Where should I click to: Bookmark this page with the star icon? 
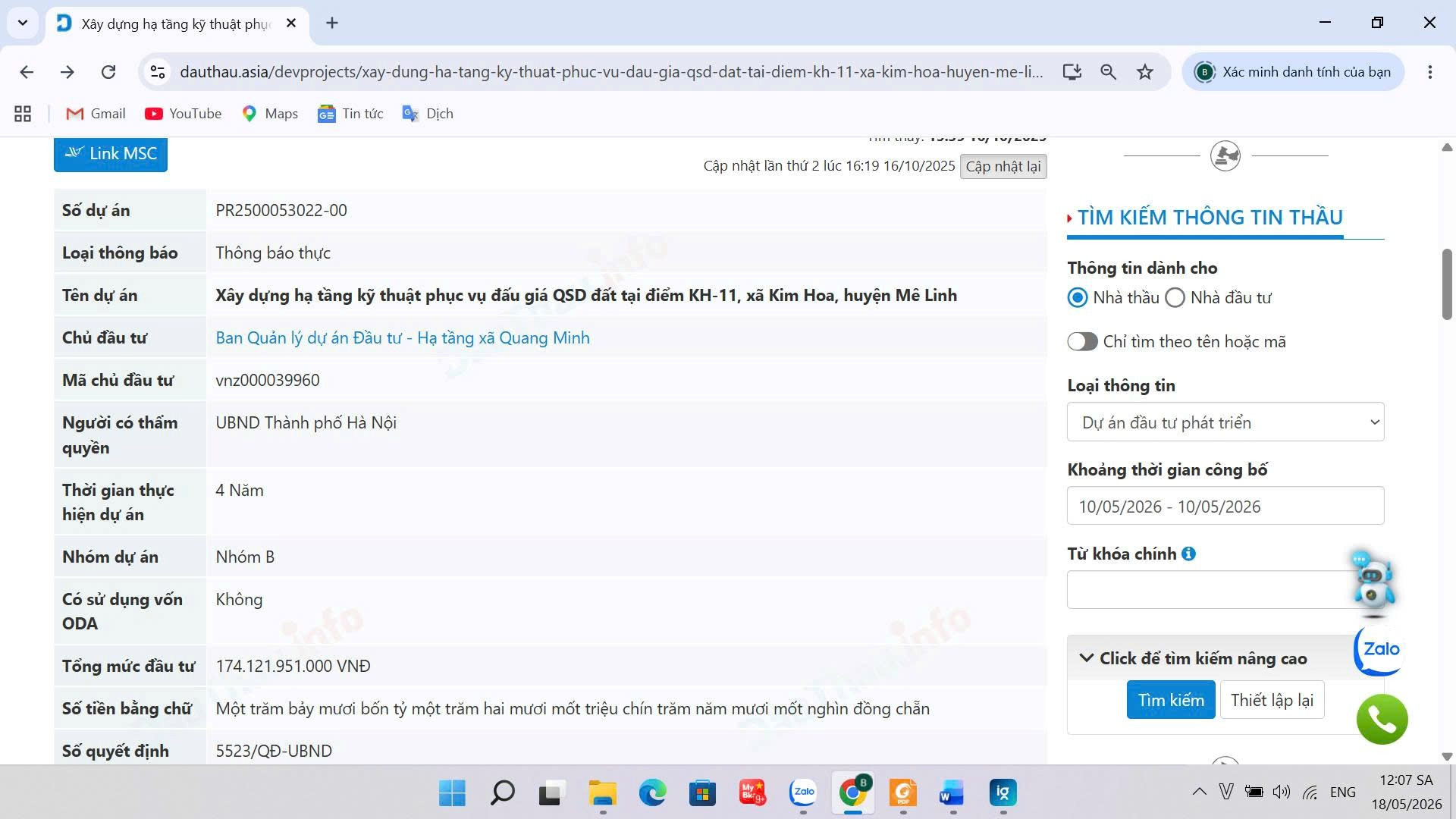click(1144, 72)
